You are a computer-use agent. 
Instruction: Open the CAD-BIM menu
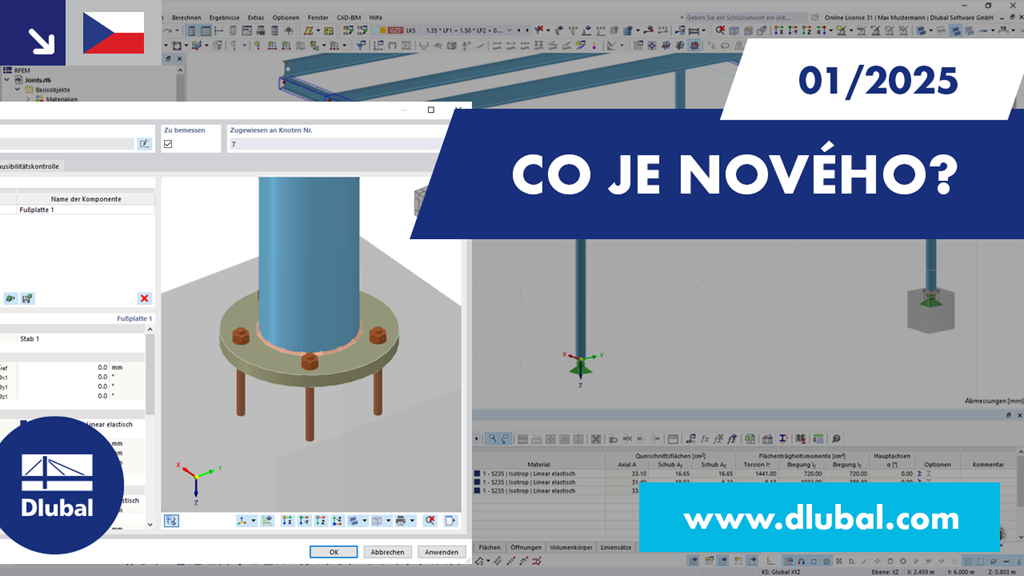(349, 18)
